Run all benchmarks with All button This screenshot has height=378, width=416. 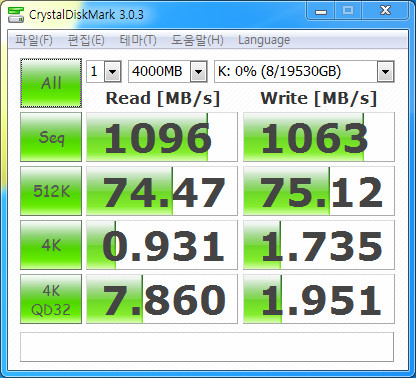click(x=51, y=83)
